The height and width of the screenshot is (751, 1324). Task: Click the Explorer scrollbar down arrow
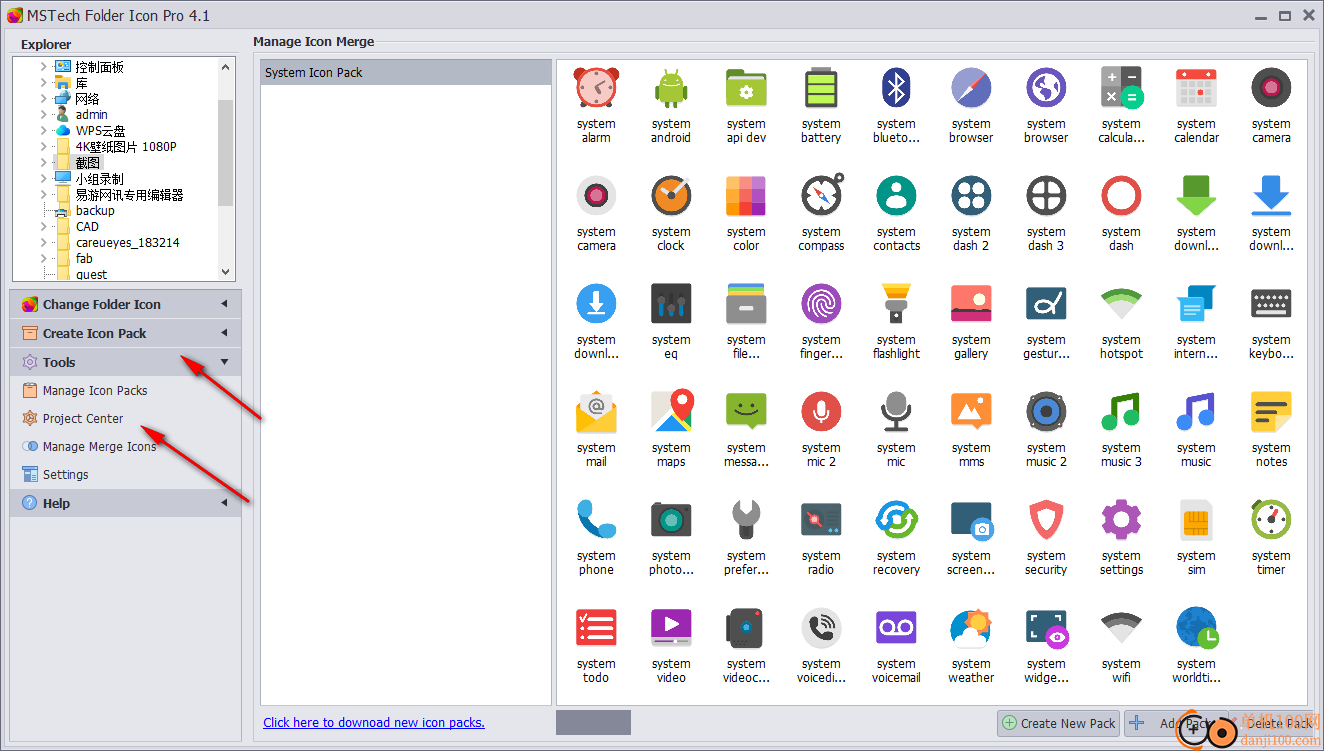click(x=226, y=272)
